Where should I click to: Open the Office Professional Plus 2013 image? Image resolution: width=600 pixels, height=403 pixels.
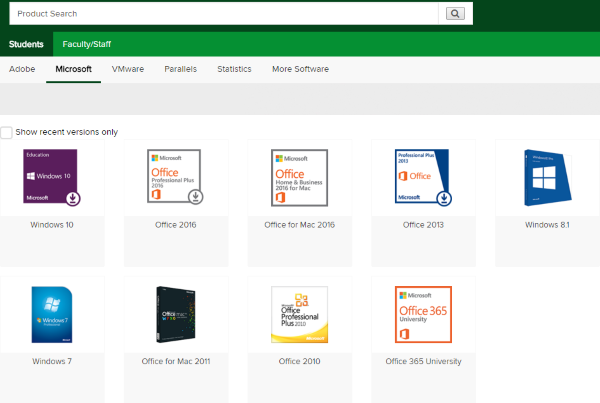[422, 176]
